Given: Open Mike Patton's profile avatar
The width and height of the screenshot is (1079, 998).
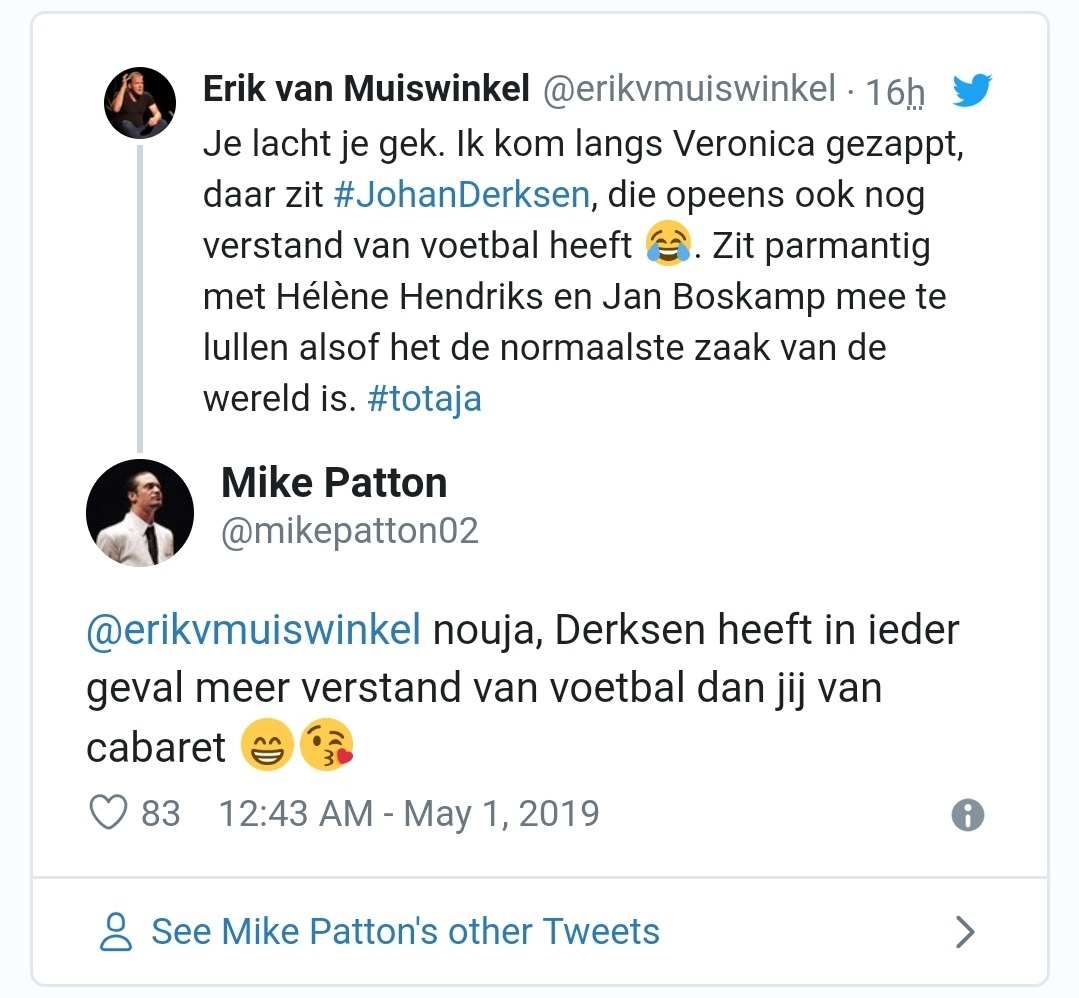Looking at the screenshot, I should pyautogui.click(x=140, y=512).
